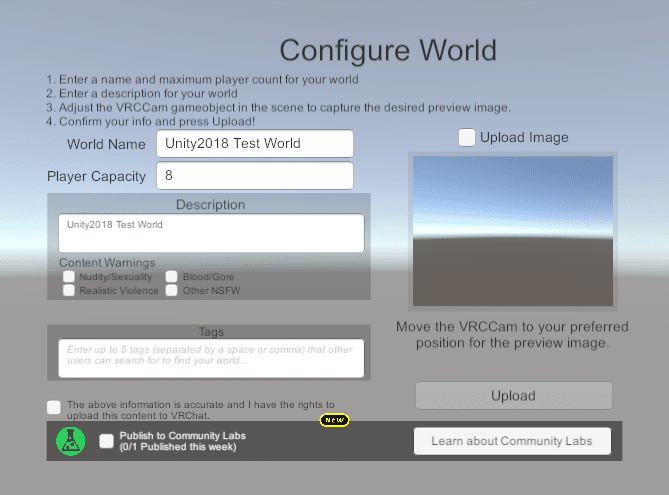This screenshot has height=495, width=669.
Task: Tick the Blood/Gore content warning
Action: pyautogui.click(x=172, y=277)
